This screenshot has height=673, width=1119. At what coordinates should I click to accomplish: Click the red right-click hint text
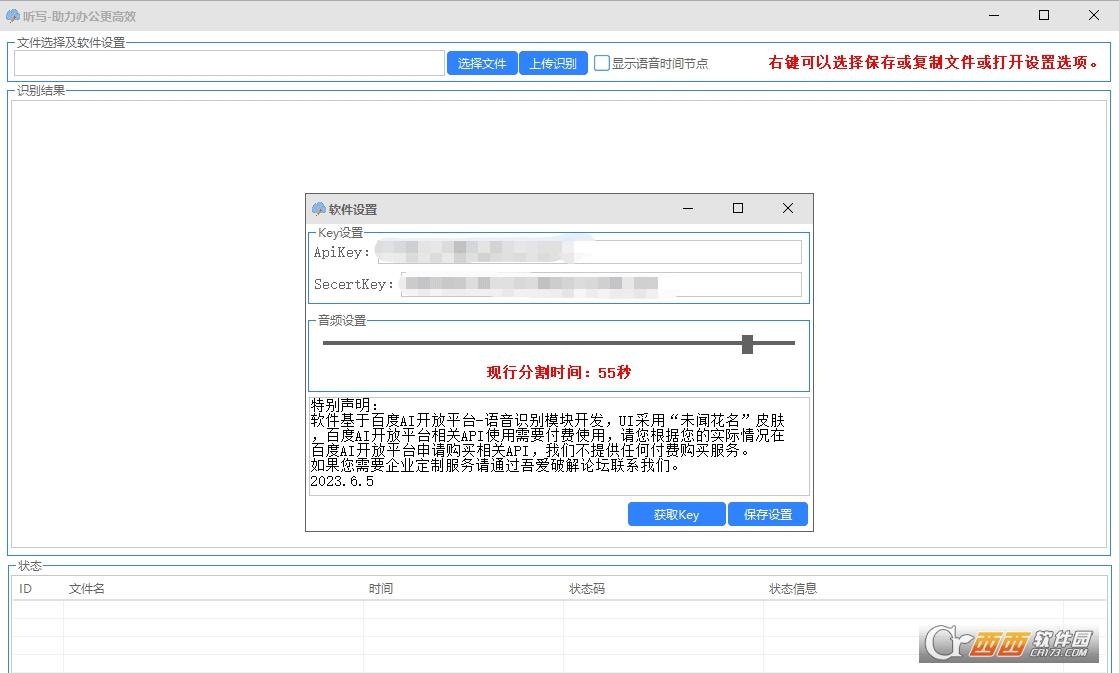click(x=933, y=63)
